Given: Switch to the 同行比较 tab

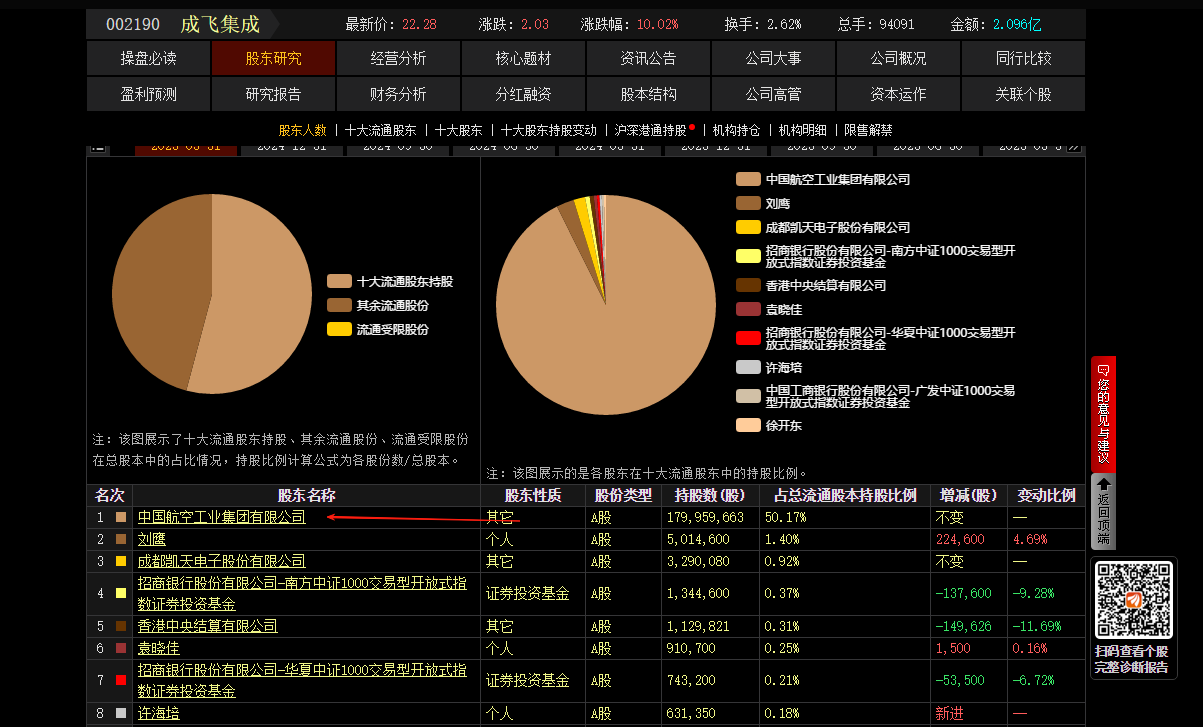Looking at the screenshot, I should [1023, 59].
